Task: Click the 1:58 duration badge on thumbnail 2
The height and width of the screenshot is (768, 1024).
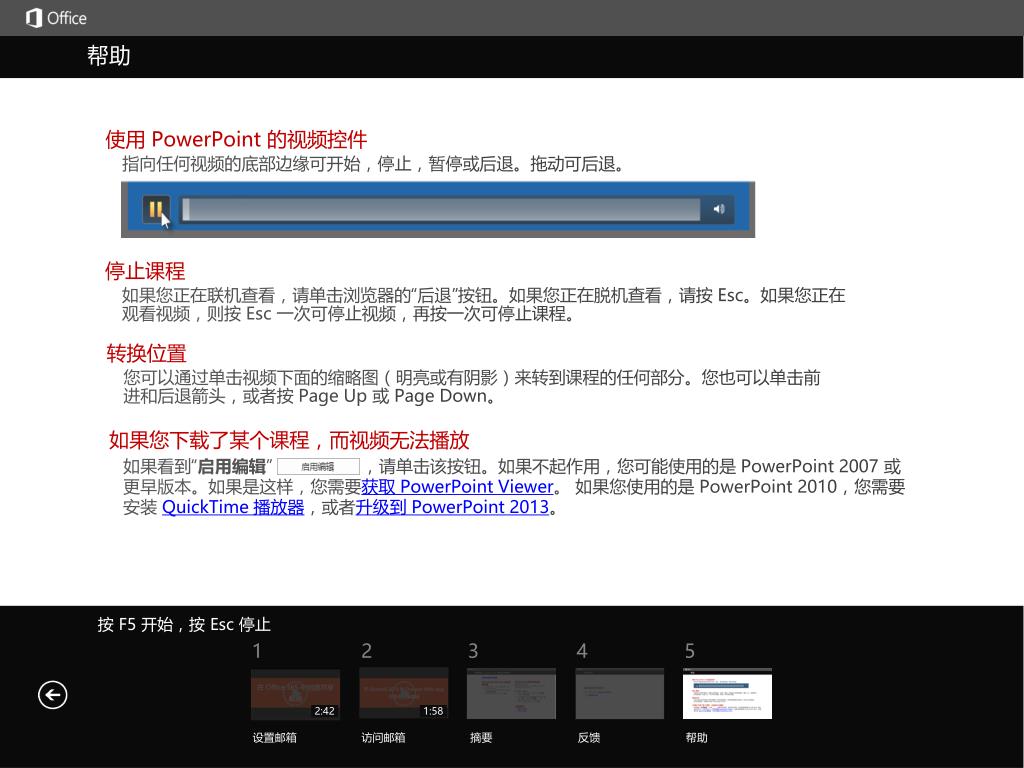Action: 433,711
